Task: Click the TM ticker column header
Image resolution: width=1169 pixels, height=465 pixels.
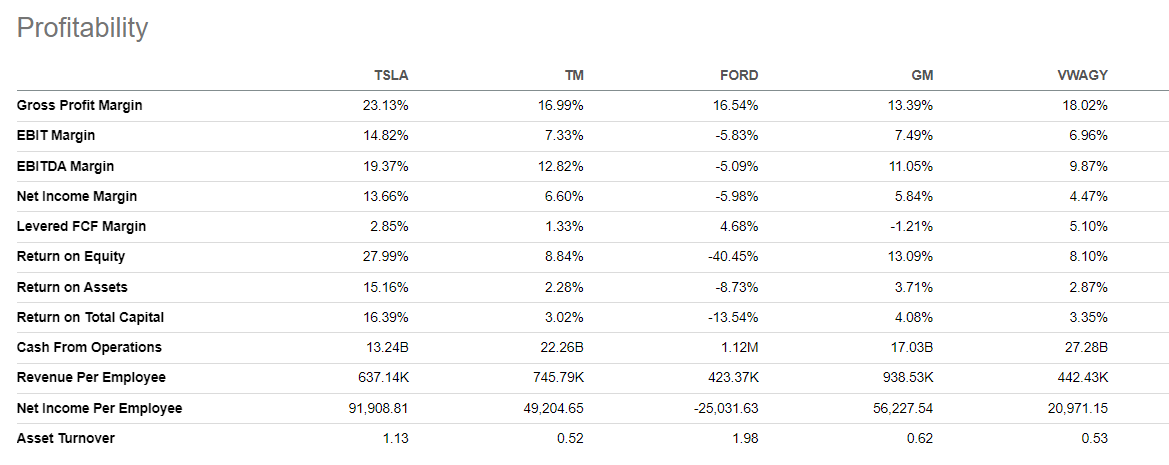Action: pyautogui.click(x=574, y=75)
